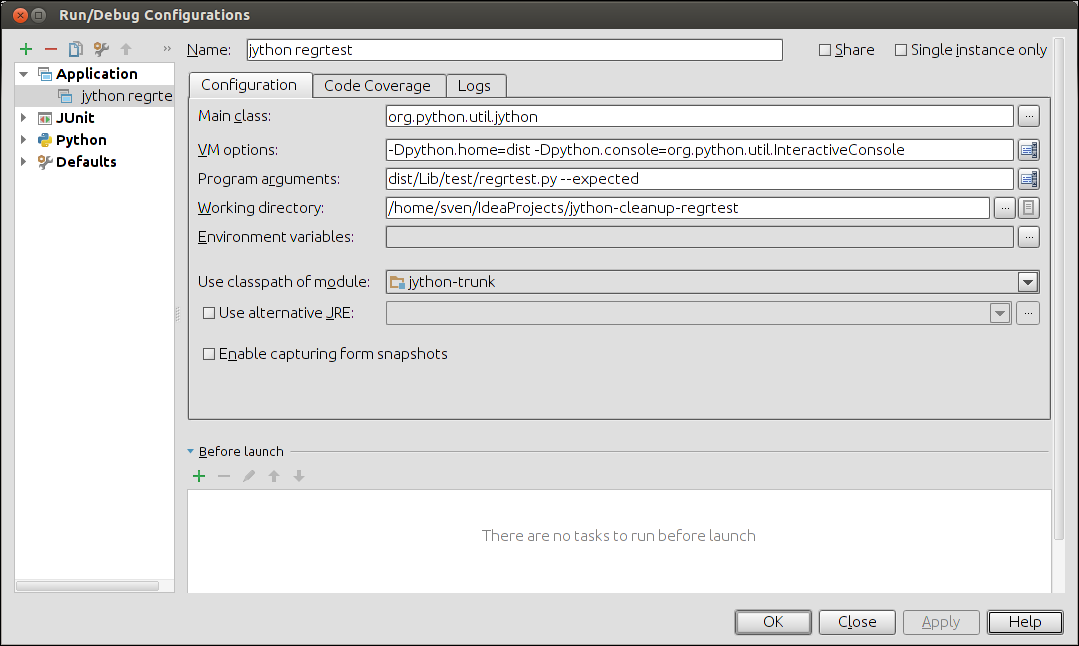Add a Before launch task with plus
The image size is (1079, 646).
point(199,476)
